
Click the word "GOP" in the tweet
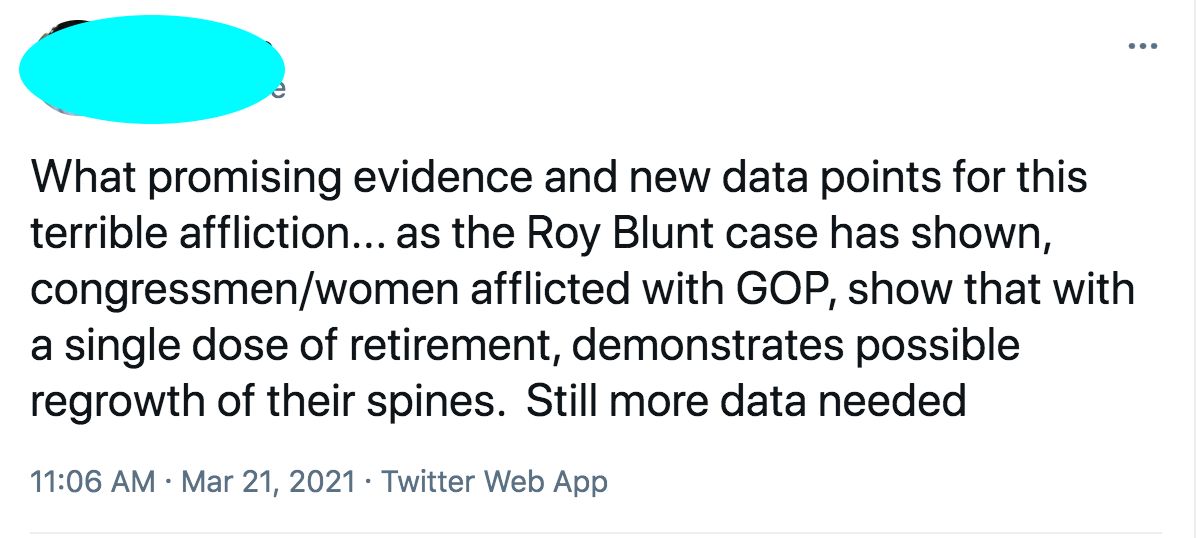coord(789,289)
